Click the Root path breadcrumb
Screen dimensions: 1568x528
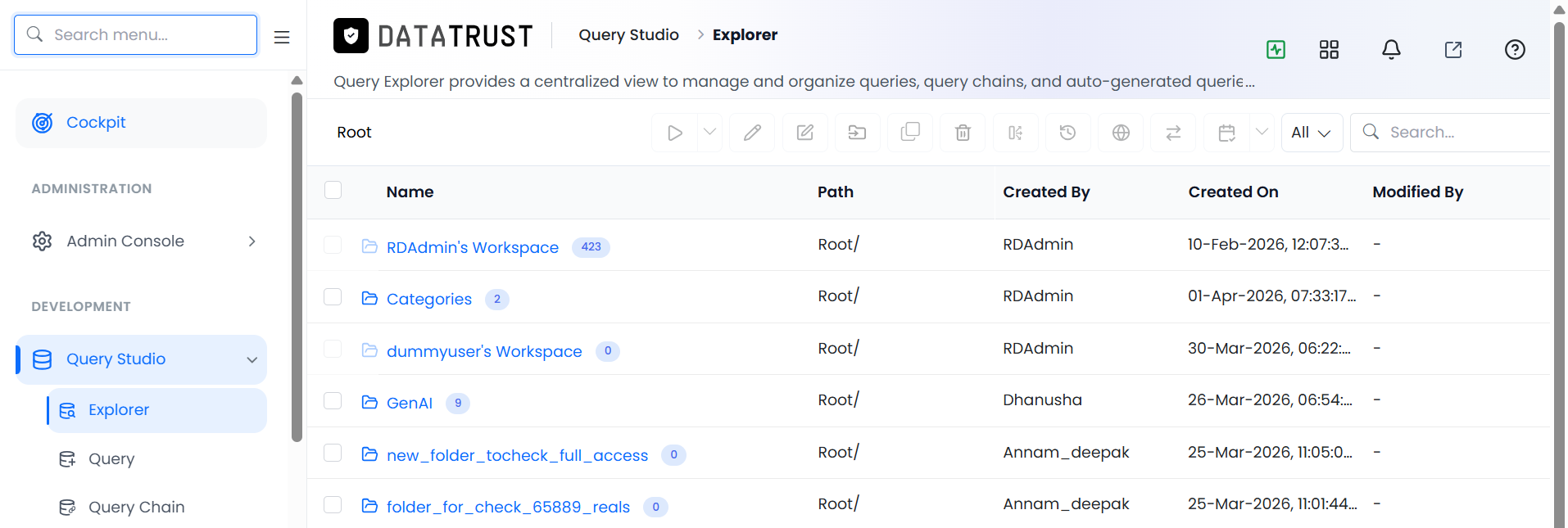tap(354, 133)
